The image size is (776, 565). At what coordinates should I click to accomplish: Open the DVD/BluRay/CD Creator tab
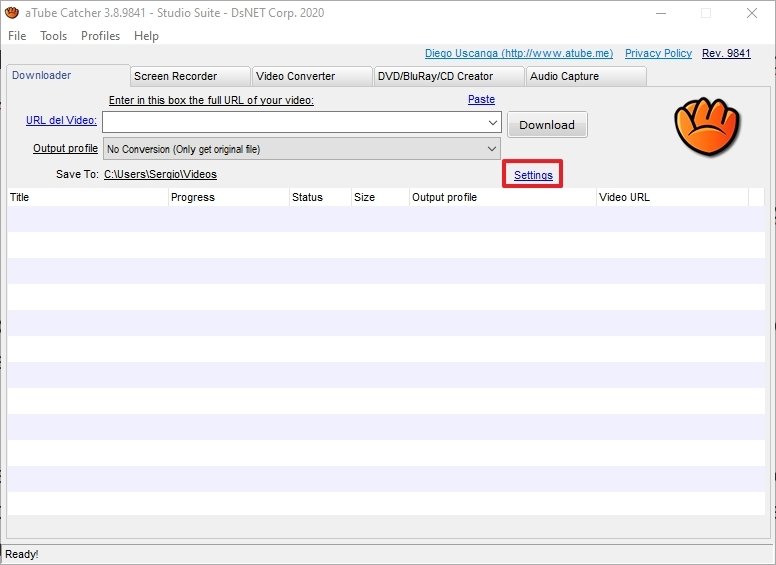coord(449,76)
